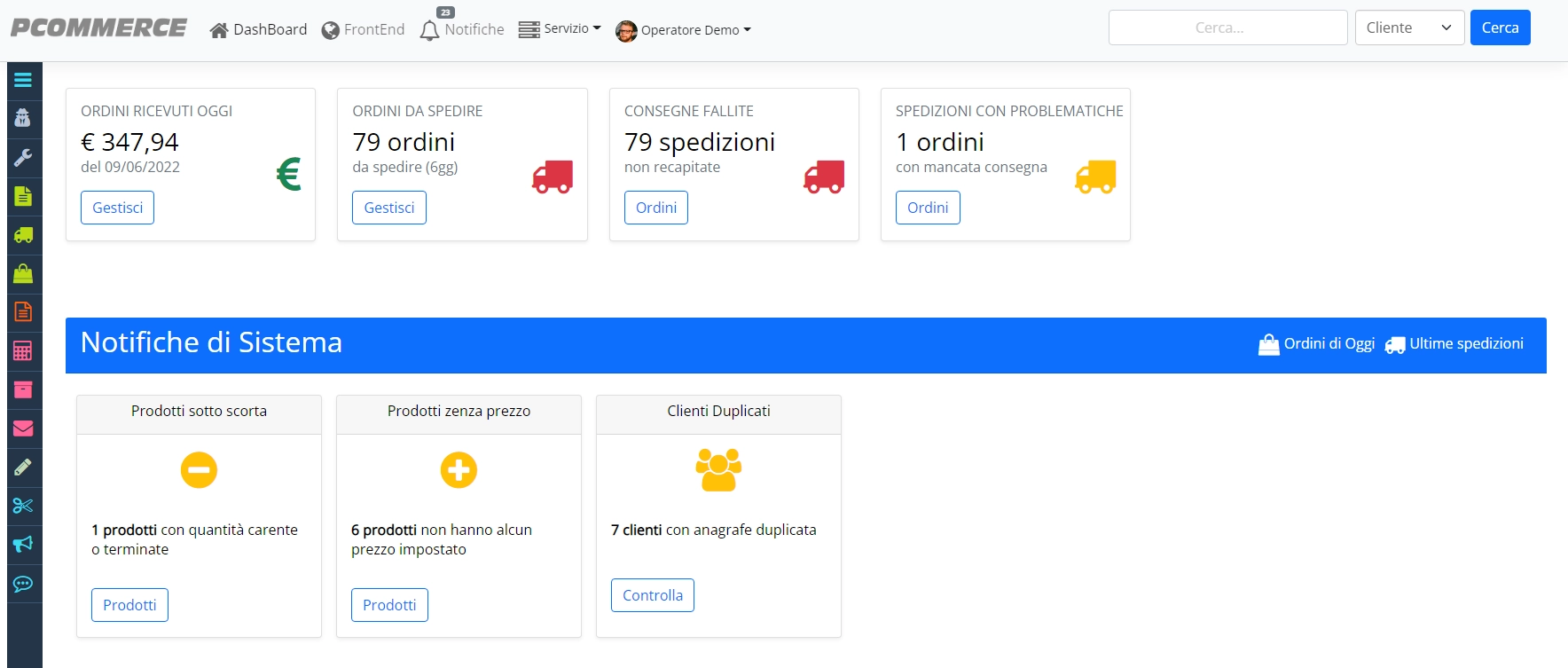This screenshot has width=1568, height=668.
Task: Open the Cliente search type dropdown
Action: click(x=1409, y=28)
